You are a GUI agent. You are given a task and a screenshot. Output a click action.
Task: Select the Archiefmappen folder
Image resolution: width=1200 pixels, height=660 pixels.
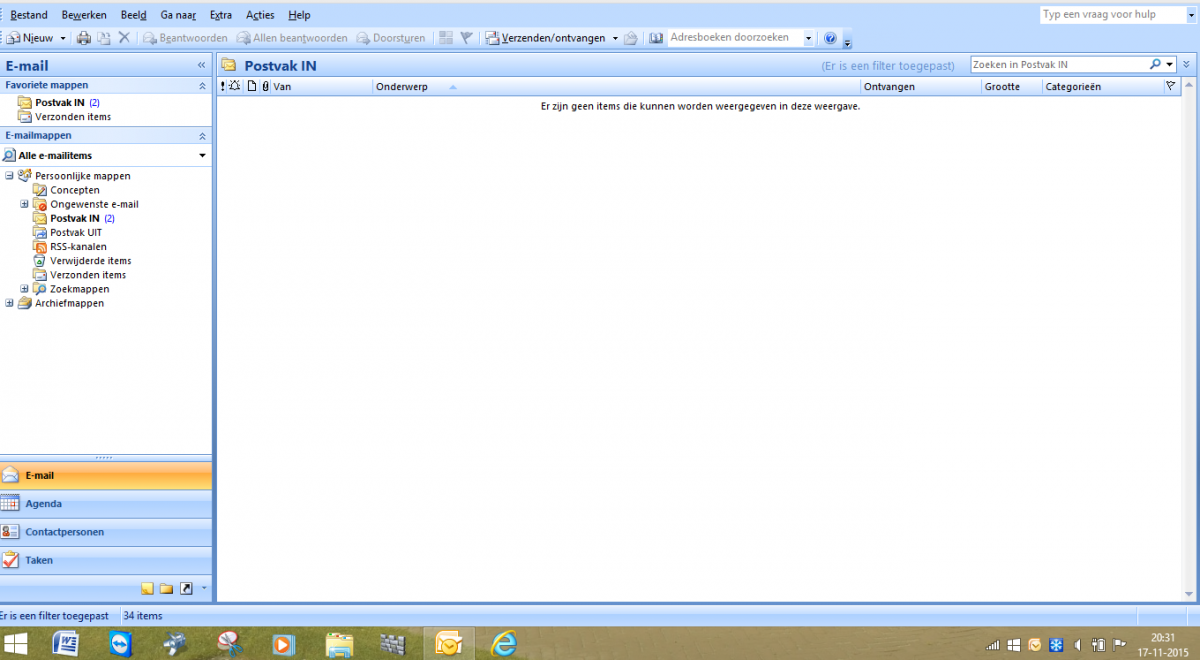pyautogui.click(x=69, y=303)
